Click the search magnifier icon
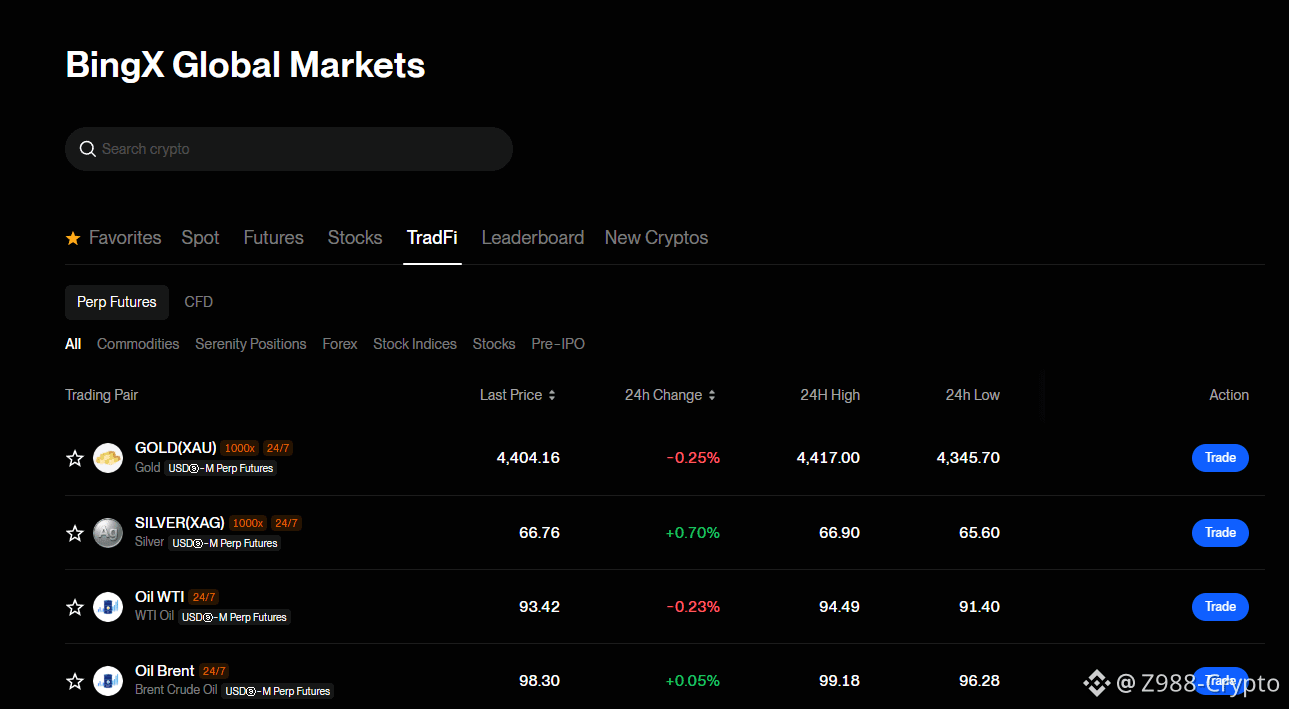The height and width of the screenshot is (709, 1289). click(x=87, y=149)
